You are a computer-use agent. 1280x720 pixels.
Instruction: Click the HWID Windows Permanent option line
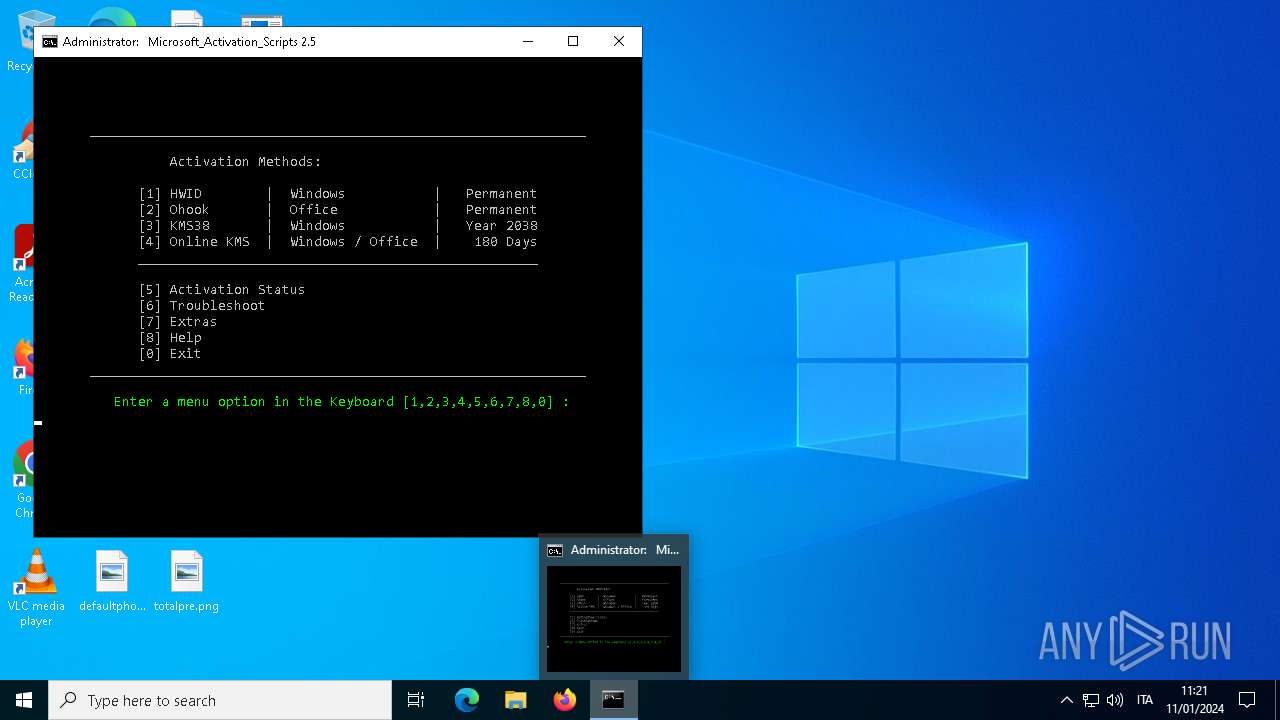tap(338, 194)
